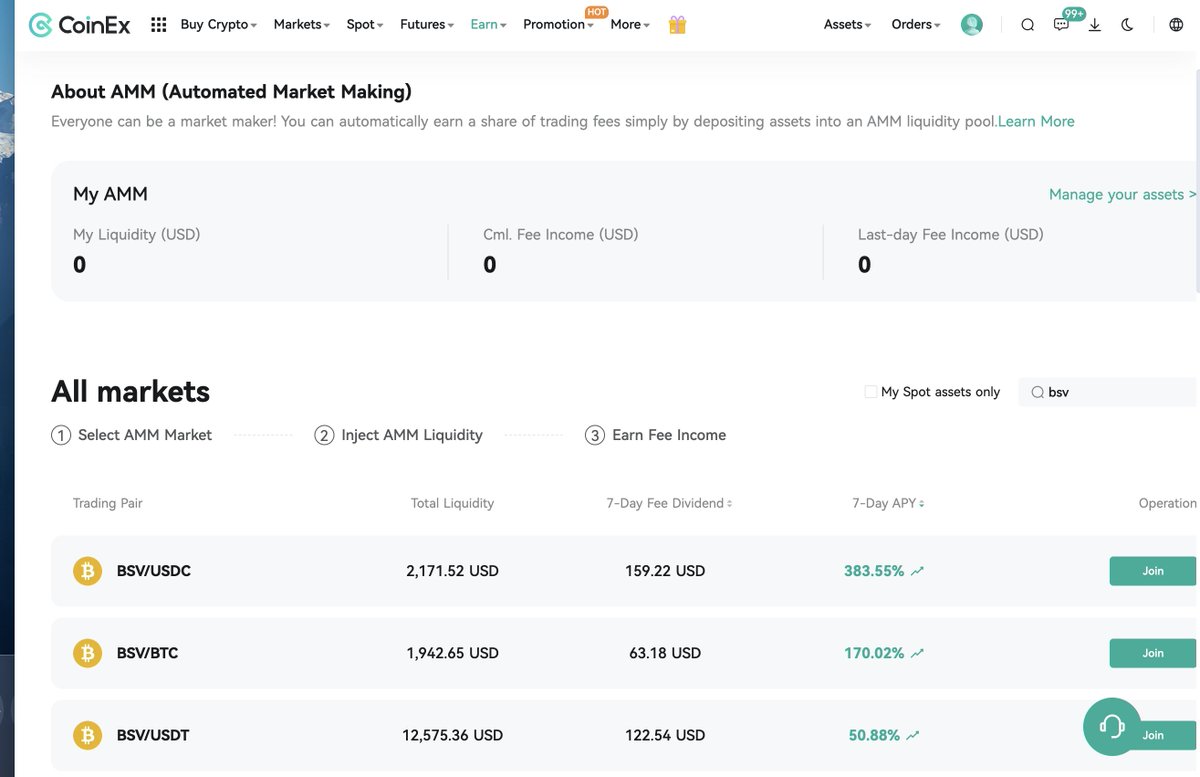Click the Select AMM Market step label
The width and height of the screenshot is (1200, 777).
coord(145,435)
